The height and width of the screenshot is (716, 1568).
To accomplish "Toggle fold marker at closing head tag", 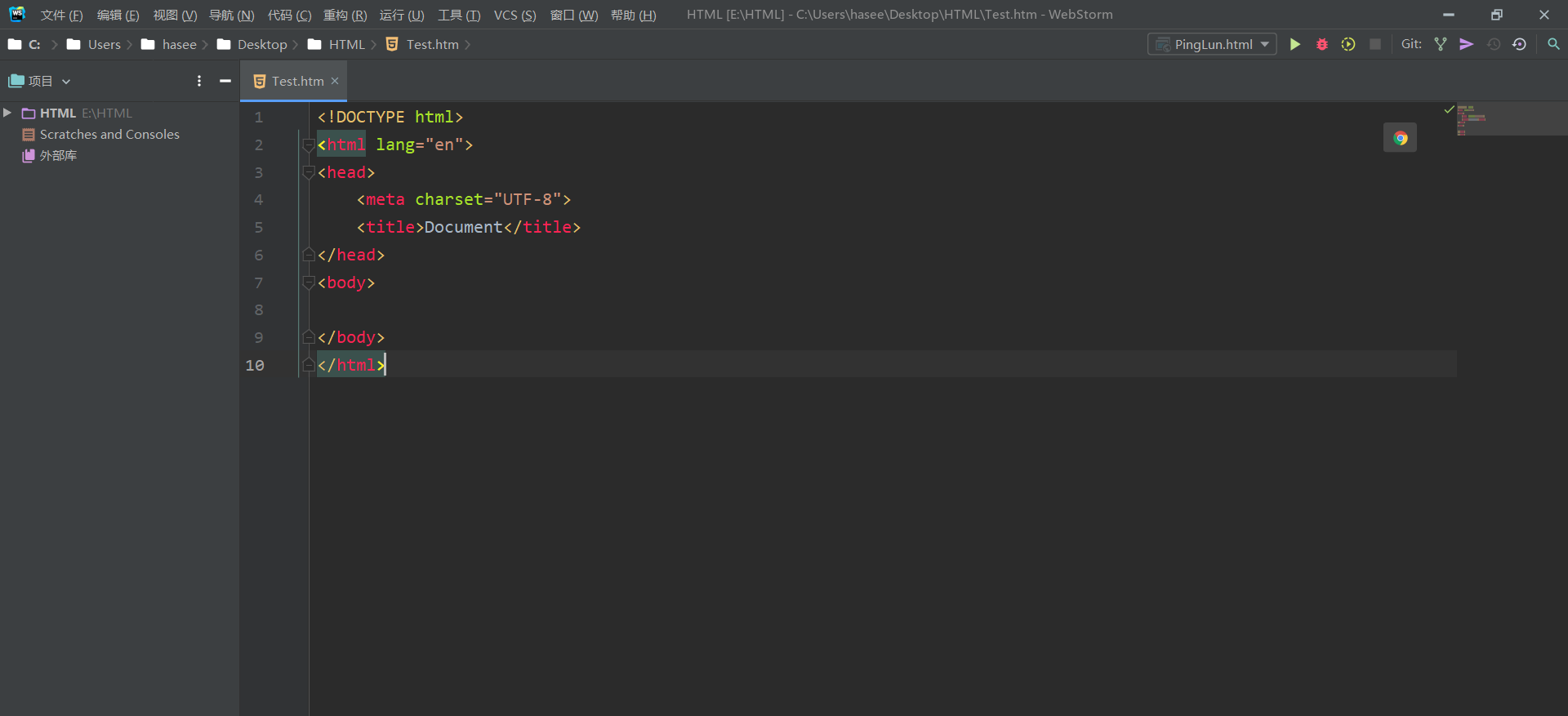I will 309,255.
